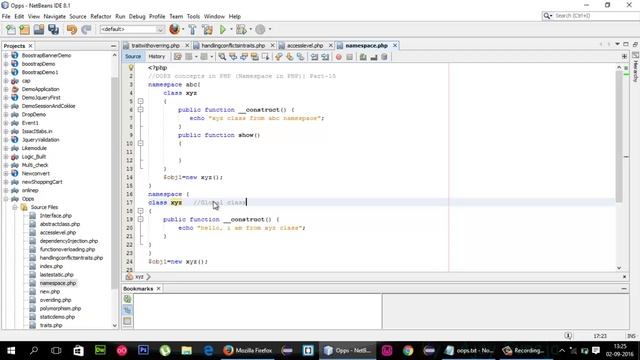
Task: Click the Redo arrow icon
Action: [x=86, y=29]
